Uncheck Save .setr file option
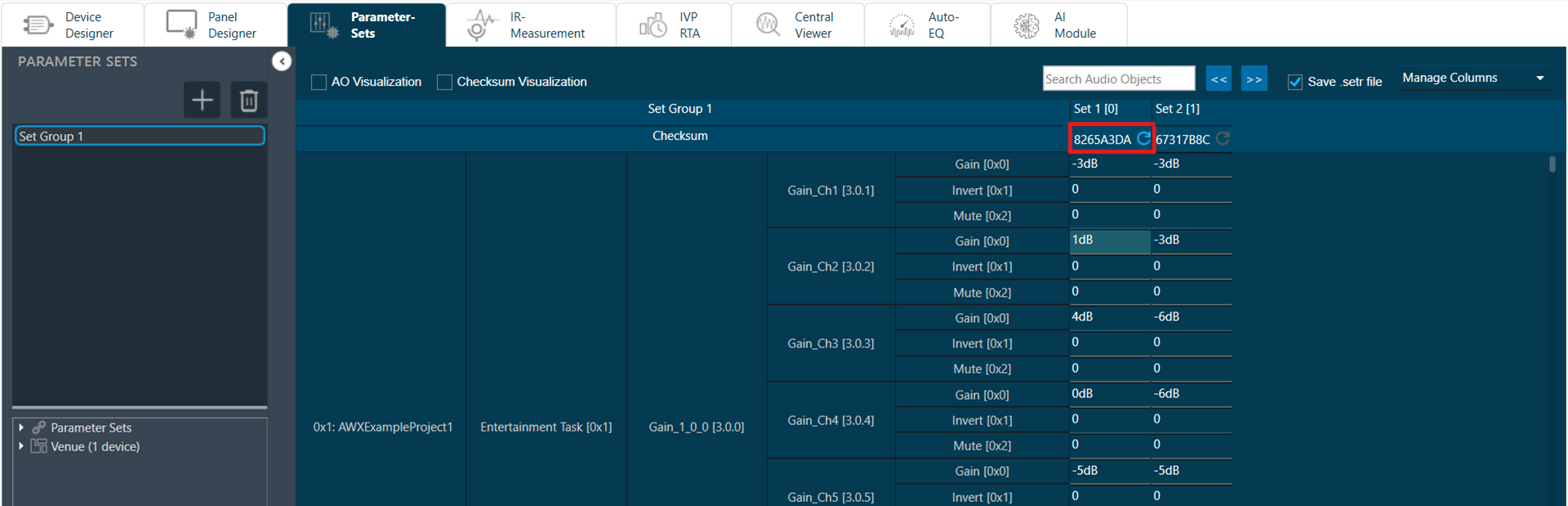Image resolution: width=1568 pixels, height=506 pixels. [1295, 82]
